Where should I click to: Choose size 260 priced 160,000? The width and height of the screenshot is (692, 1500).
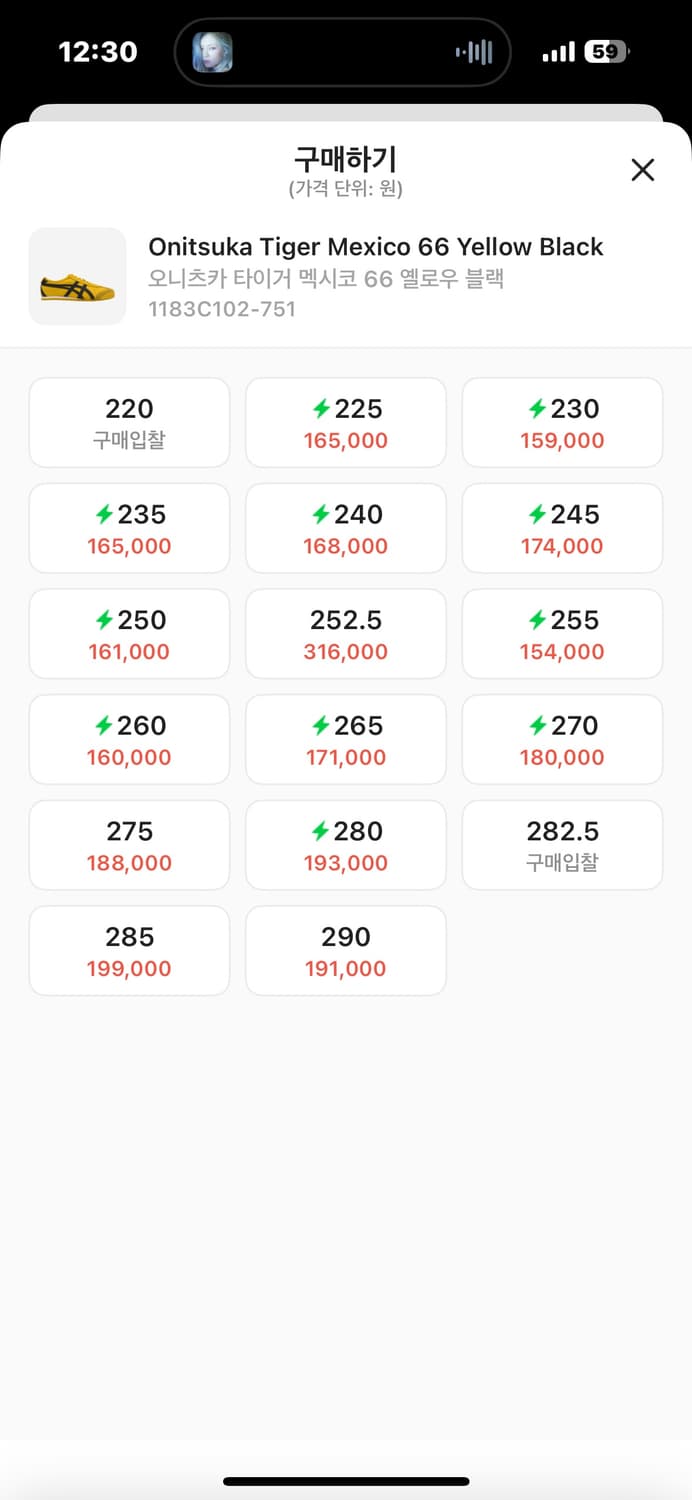point(129,740)
